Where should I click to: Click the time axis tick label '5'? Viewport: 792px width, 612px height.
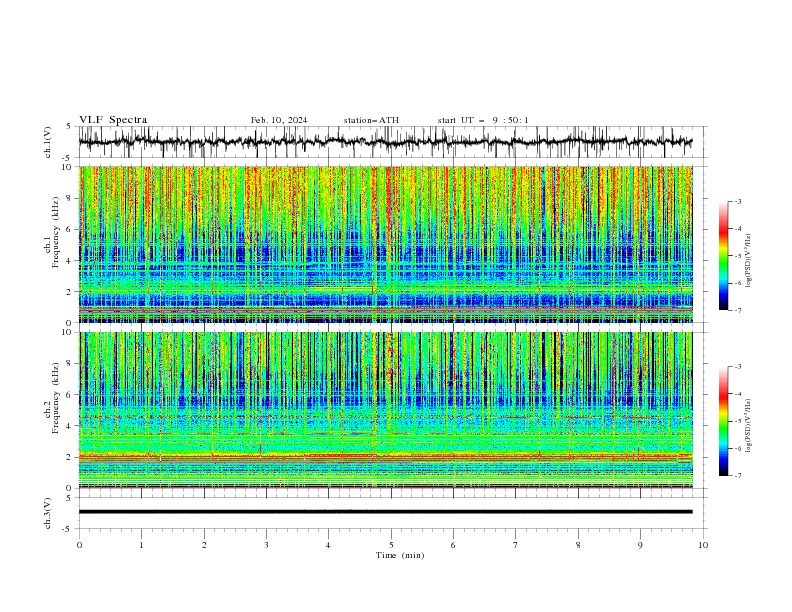[391, 545]
